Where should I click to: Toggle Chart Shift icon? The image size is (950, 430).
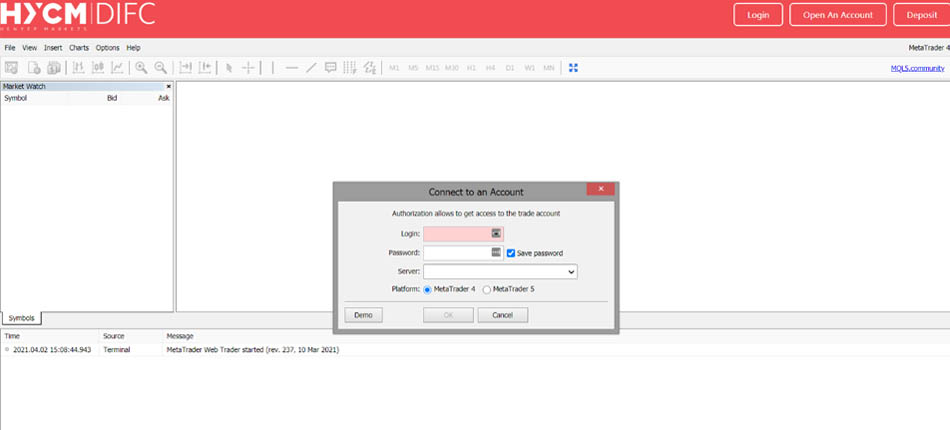point(205,68)
